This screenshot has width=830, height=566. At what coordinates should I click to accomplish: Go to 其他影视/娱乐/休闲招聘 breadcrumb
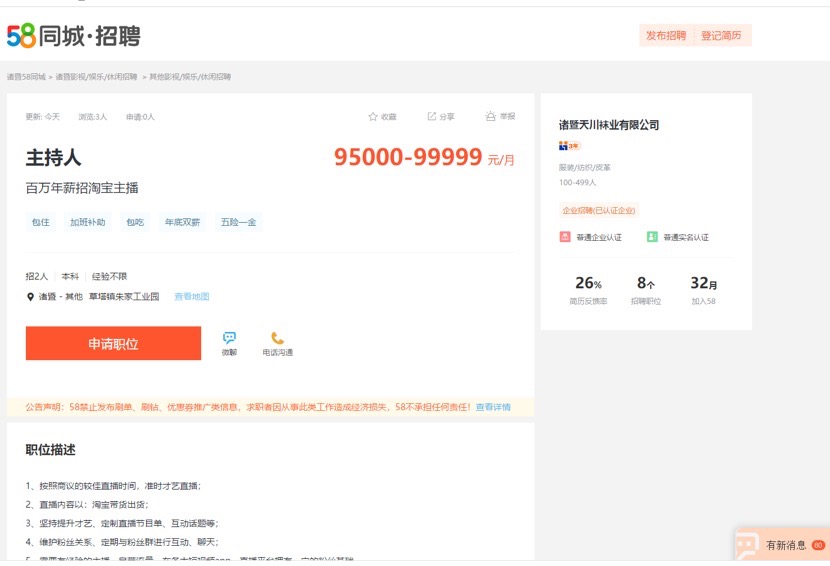coord(190,77)
